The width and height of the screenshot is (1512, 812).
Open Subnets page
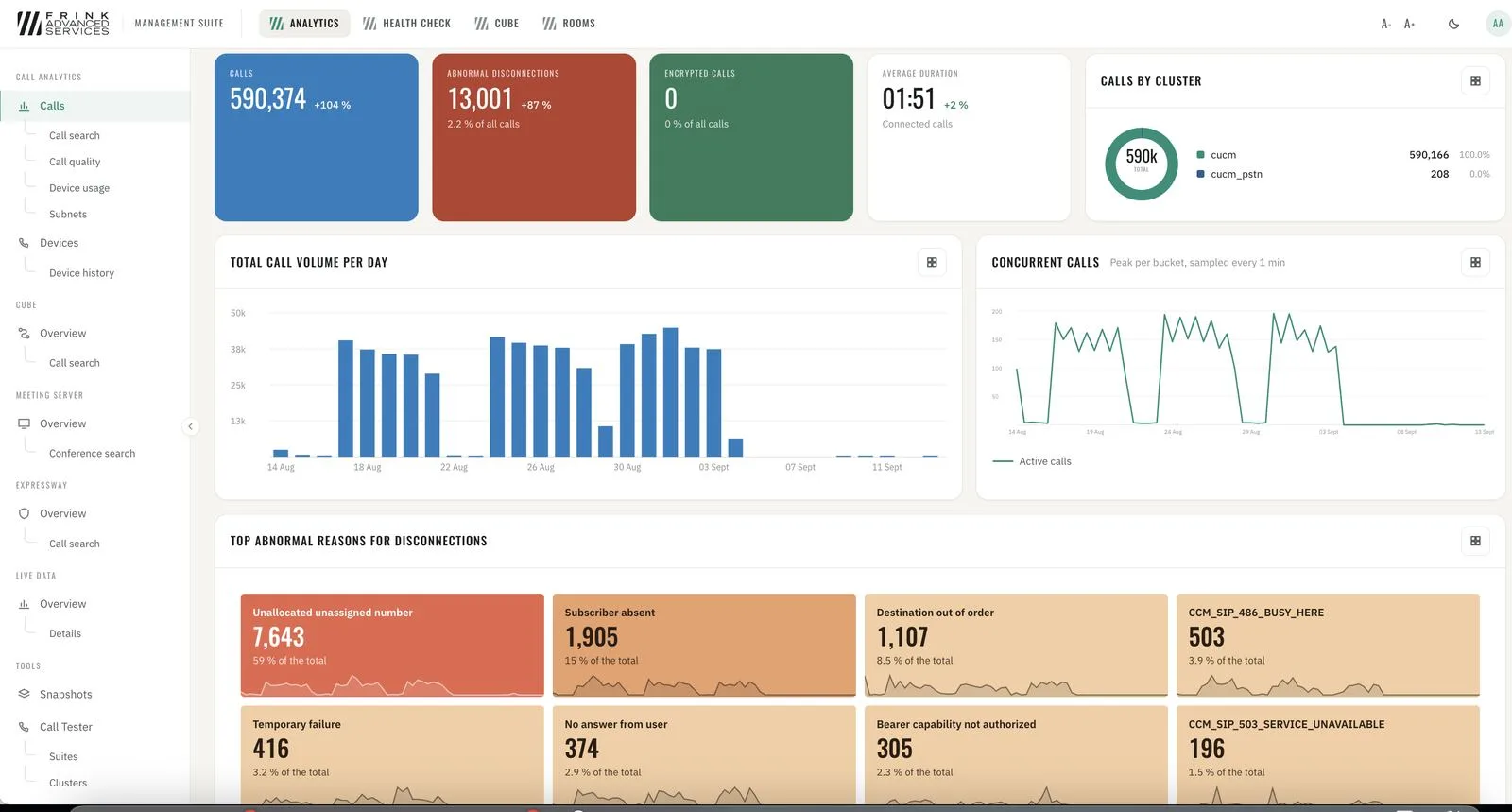68,215
